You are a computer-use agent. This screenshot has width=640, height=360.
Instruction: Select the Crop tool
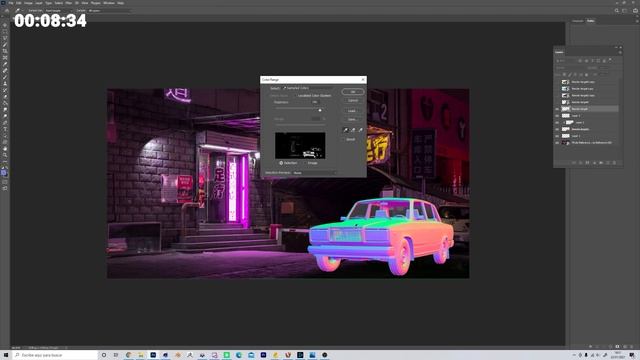click(x=5, y=51)
